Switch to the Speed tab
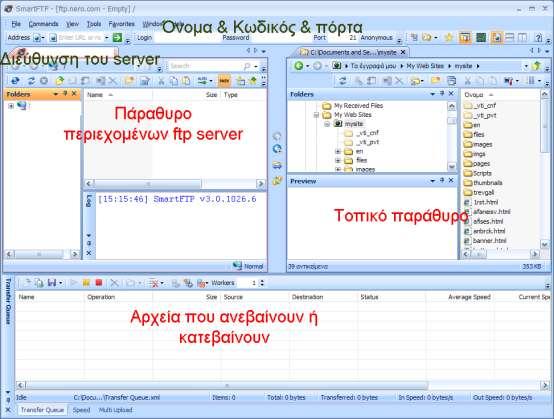Screen dimensions: 554x419 tap(81, 410)
